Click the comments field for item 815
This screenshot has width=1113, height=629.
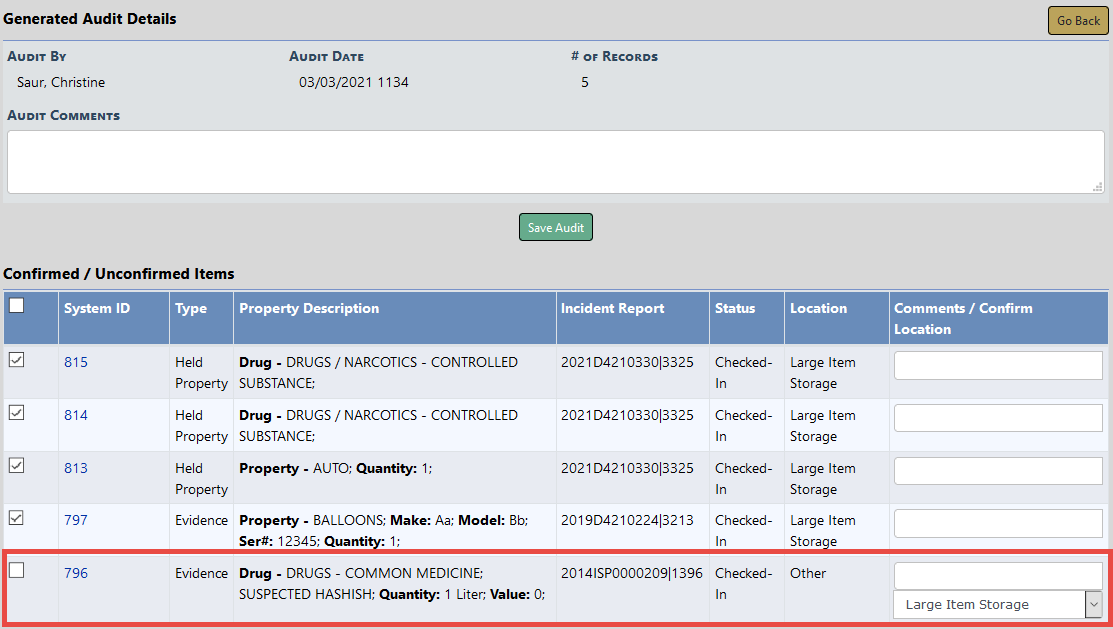(x=997, y=366)
